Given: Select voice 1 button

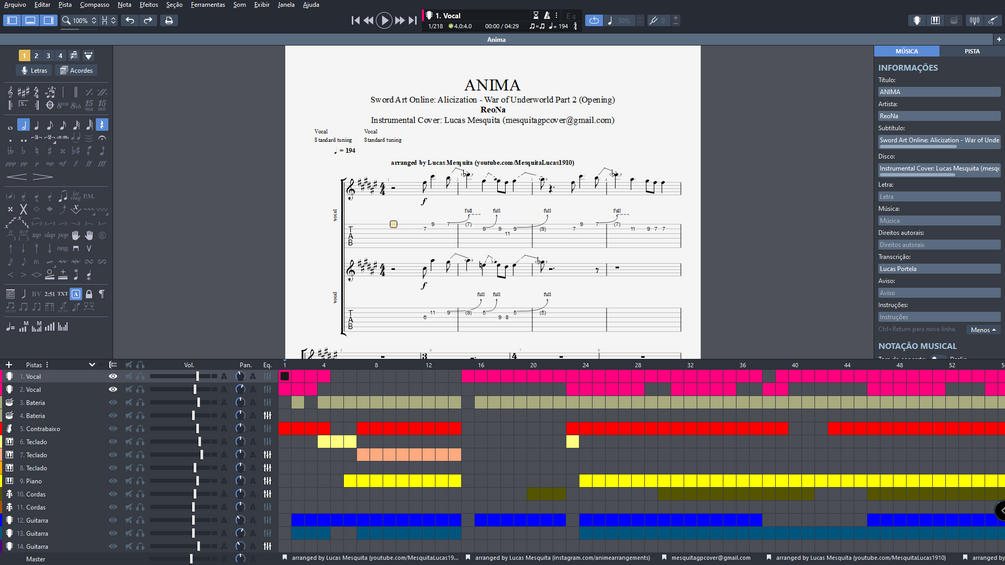Looking at the screenshot, I should (24, 56).
